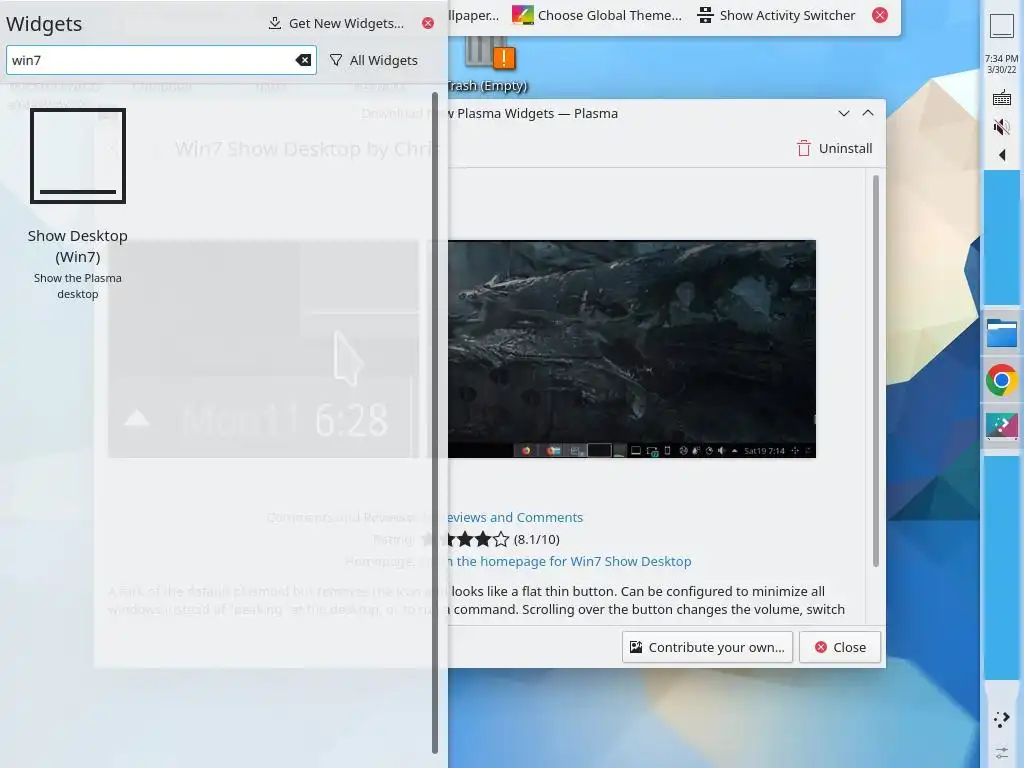Click the panel configure sliders icon
Image resolution: width=1024 pixels, height=768 pixels.
click(x=1002, y=752)
